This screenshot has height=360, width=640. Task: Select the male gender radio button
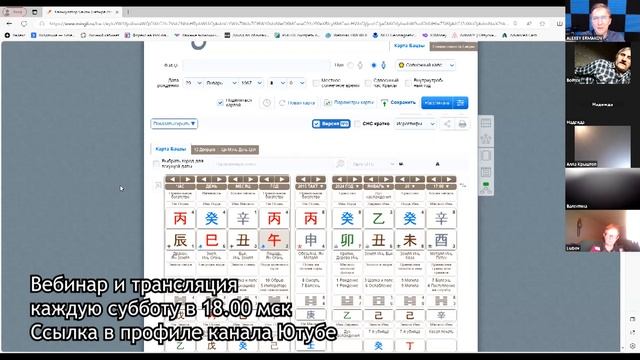[x=374, y=65]
